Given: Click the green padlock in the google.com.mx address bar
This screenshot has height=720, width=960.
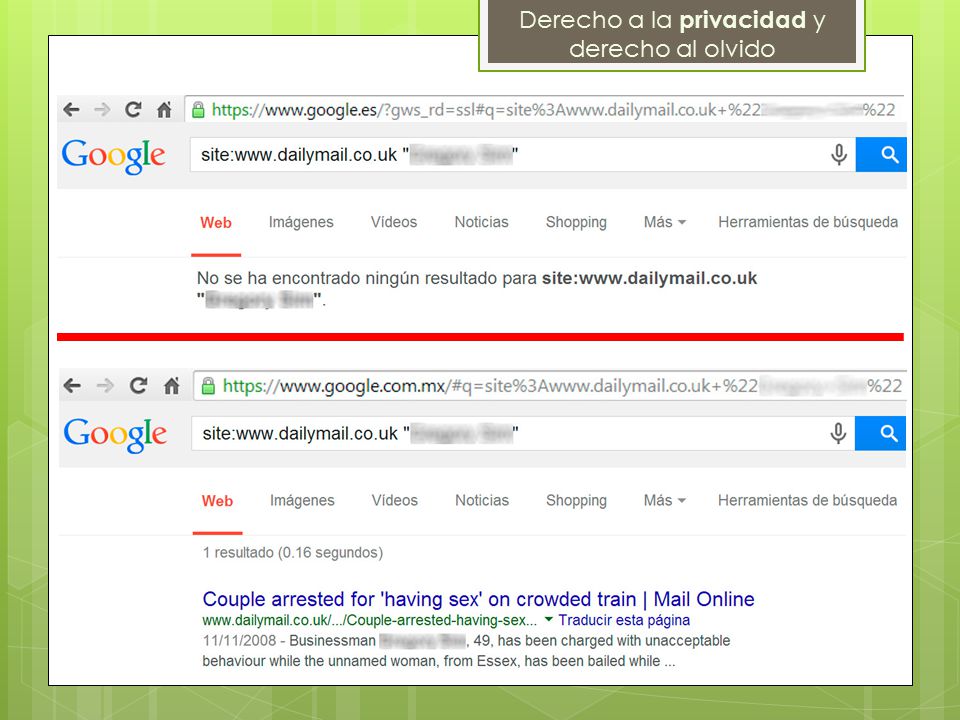Looking at the screenshot, I should pyautogui.click(x=208, y=386).
